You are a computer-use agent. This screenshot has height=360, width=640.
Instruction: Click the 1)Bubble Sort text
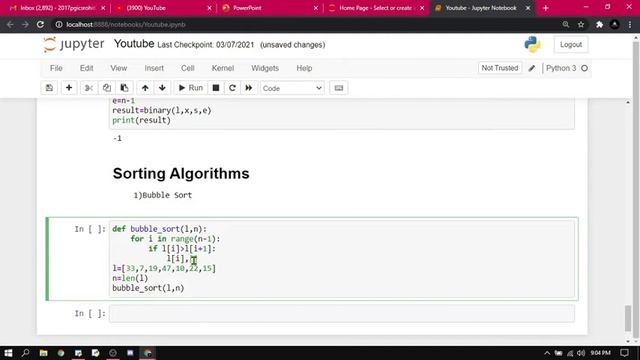click(162, 195)
